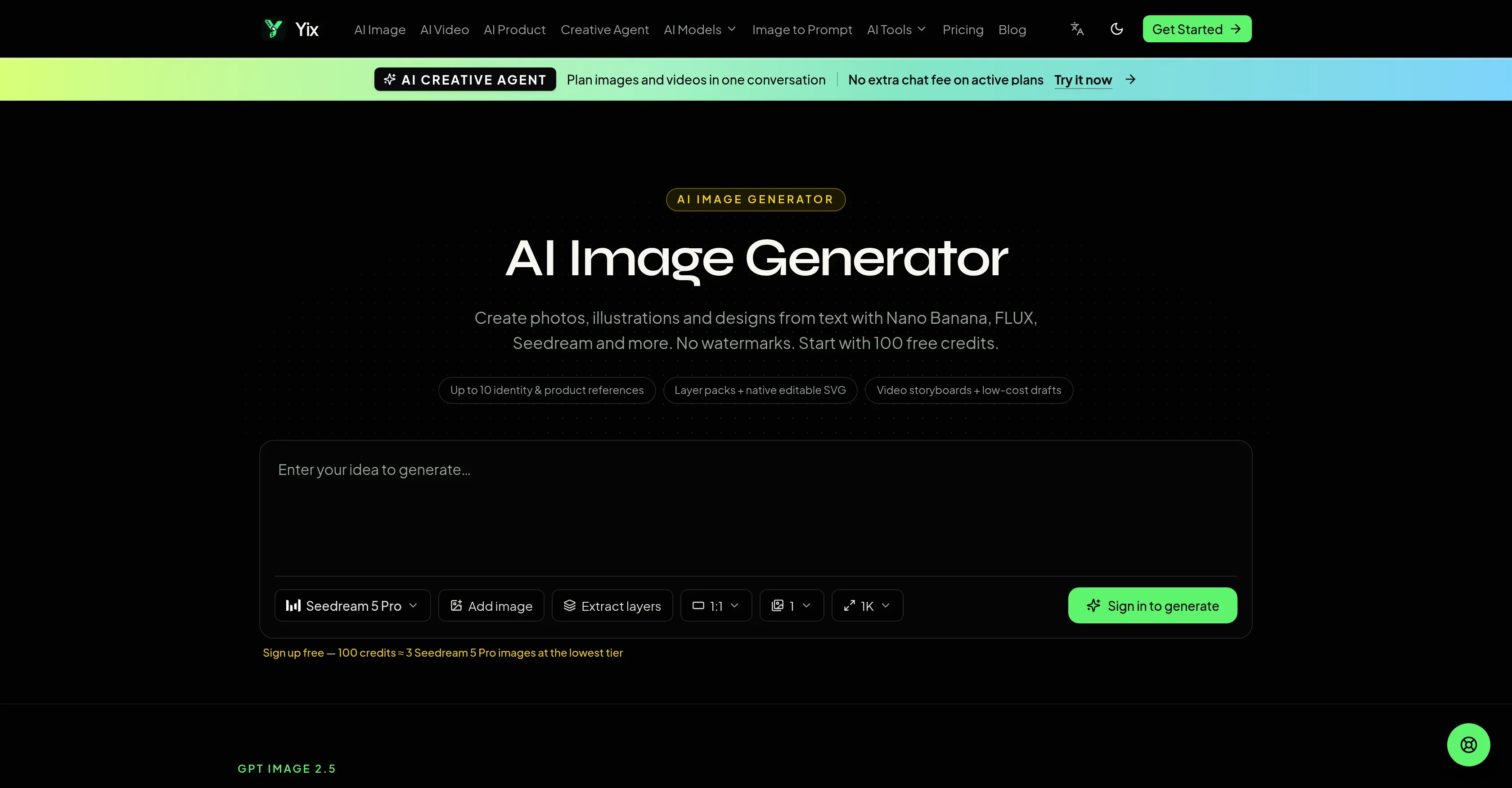Open the AI Image nav item
Screen dimensions: 1512x788
coord(380,29)
